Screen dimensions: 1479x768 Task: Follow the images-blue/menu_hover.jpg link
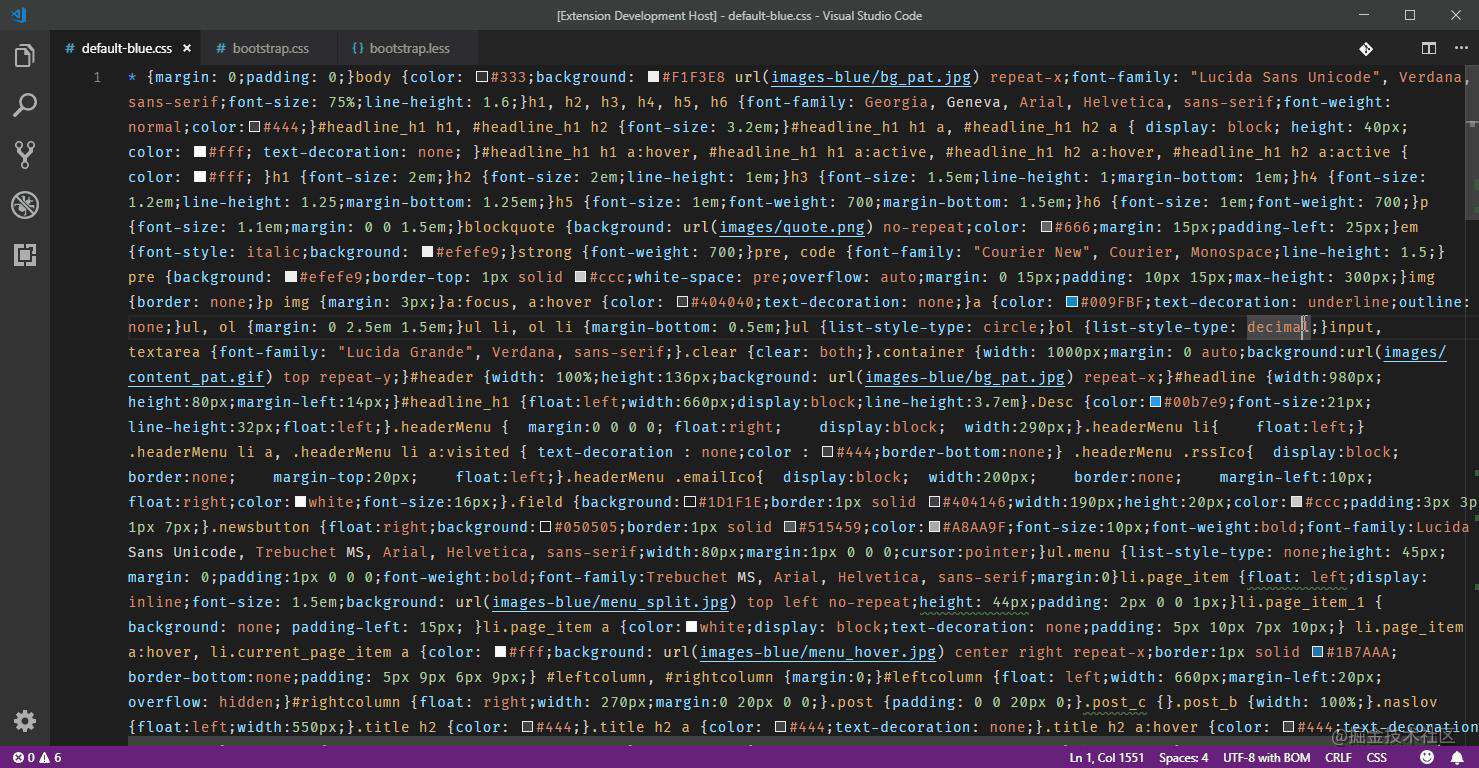[x=818, y=652]
